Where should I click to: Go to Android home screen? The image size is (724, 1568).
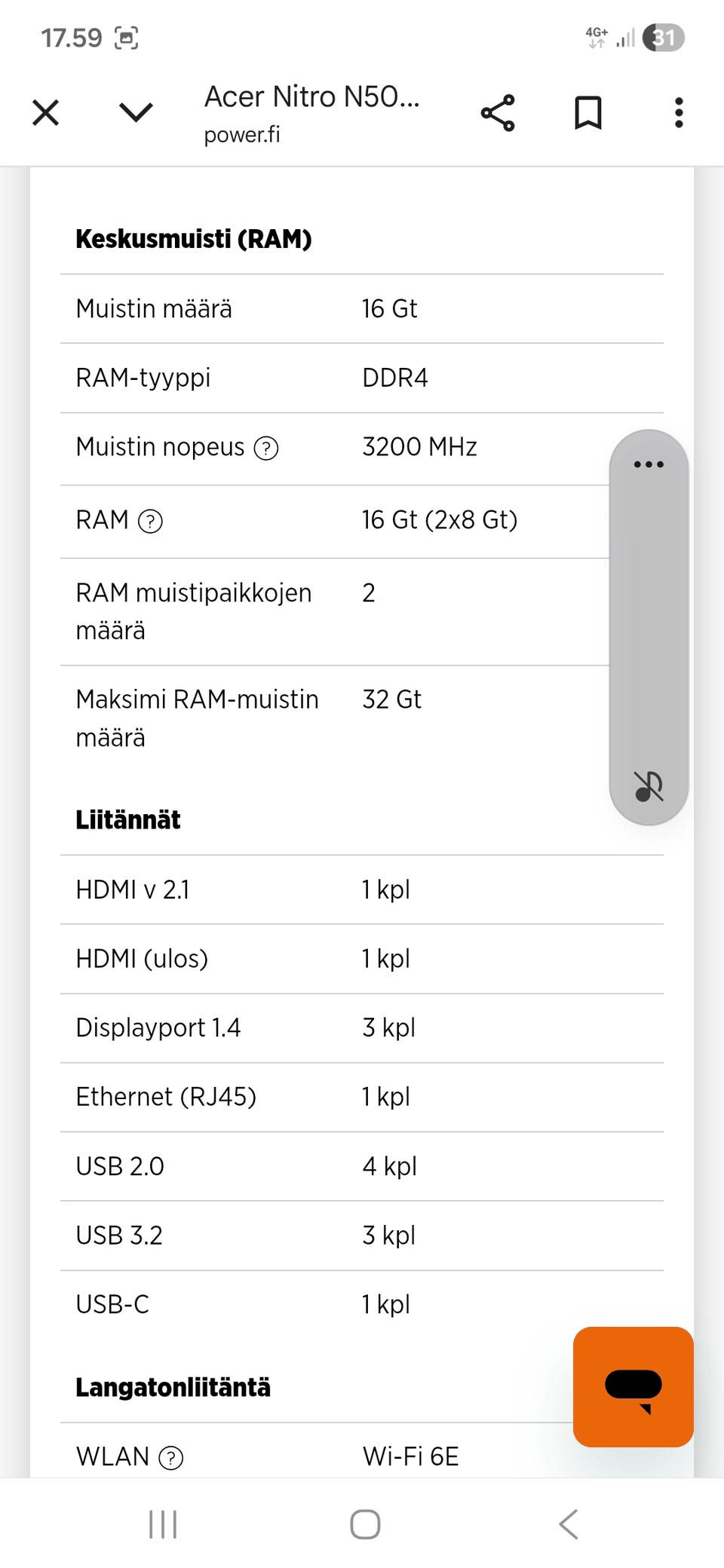point(365,1524)
